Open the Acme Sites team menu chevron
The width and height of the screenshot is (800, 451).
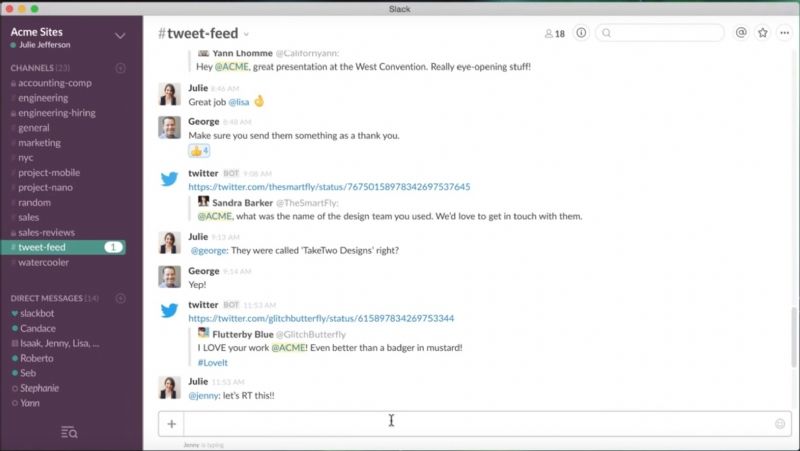(x=120, y=36)
